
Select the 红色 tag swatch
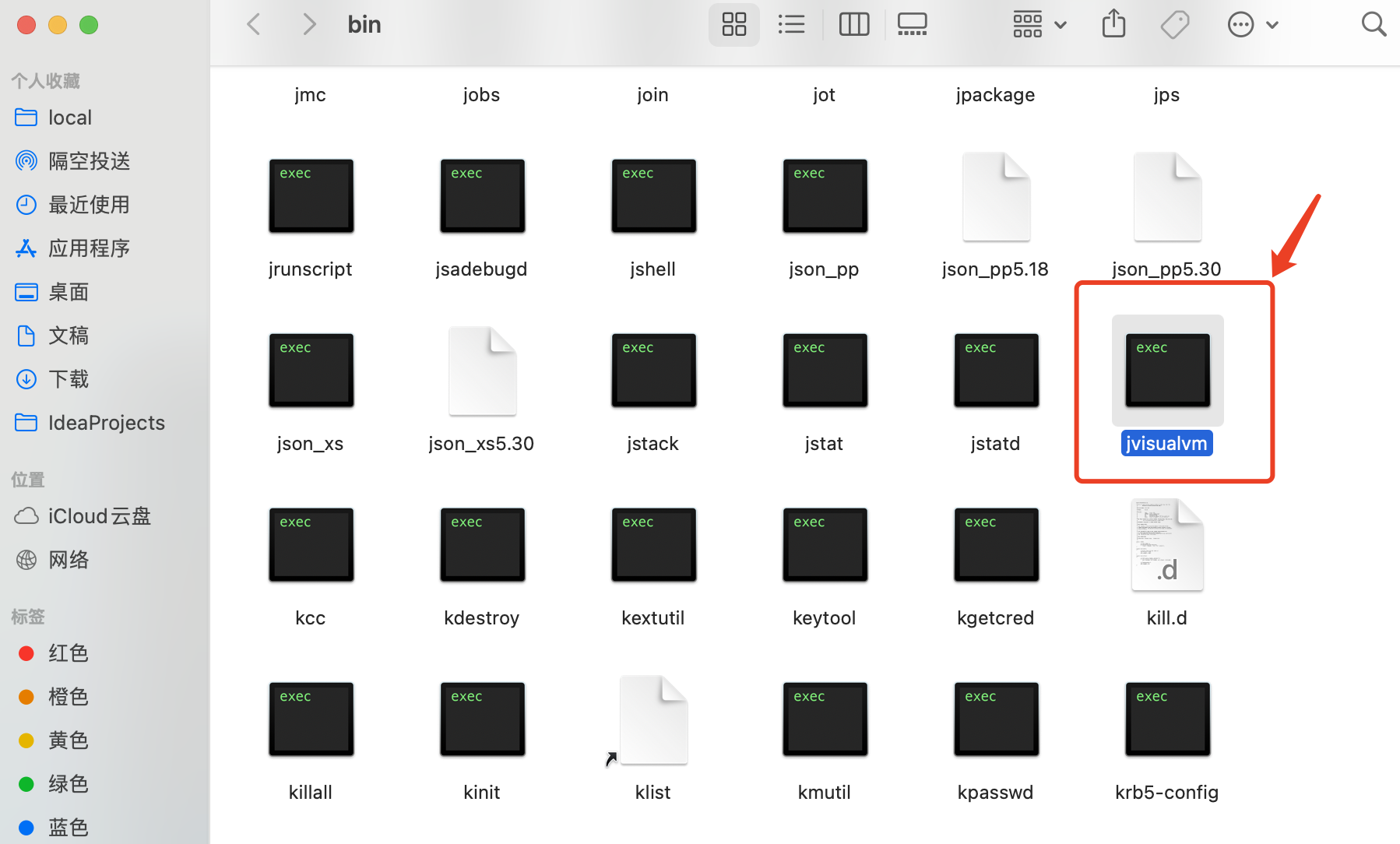68,653
